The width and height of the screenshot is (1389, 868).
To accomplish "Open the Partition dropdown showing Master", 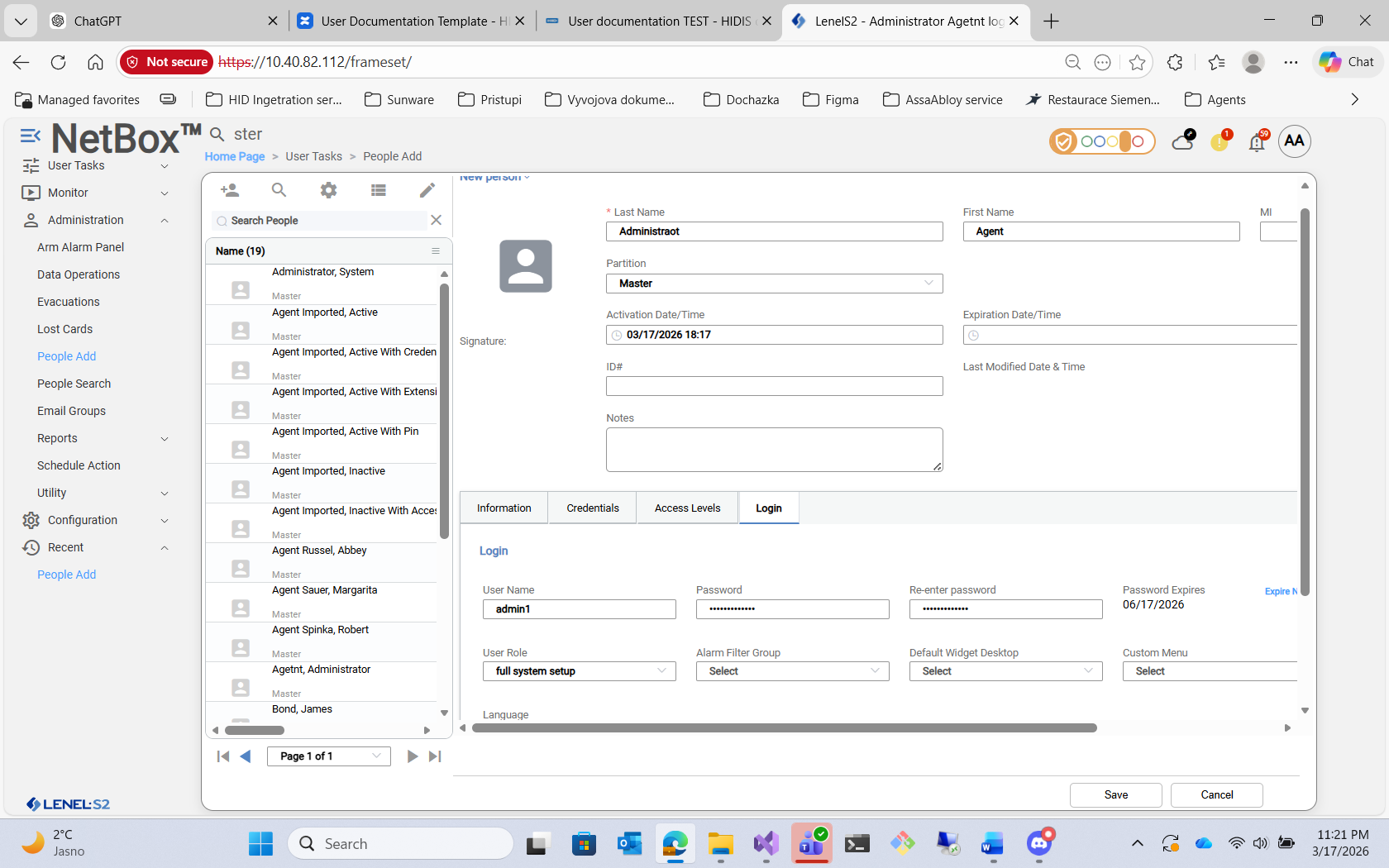I will click(774, 284).
